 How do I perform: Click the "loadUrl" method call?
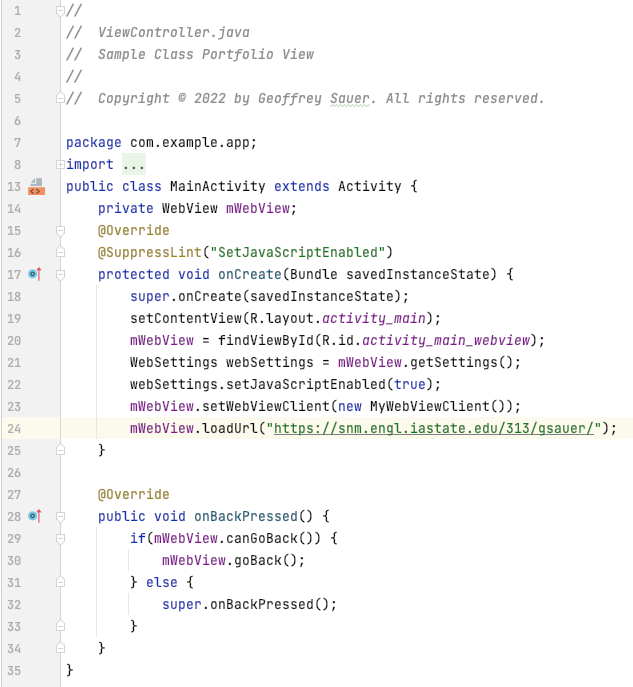[230, 428]
